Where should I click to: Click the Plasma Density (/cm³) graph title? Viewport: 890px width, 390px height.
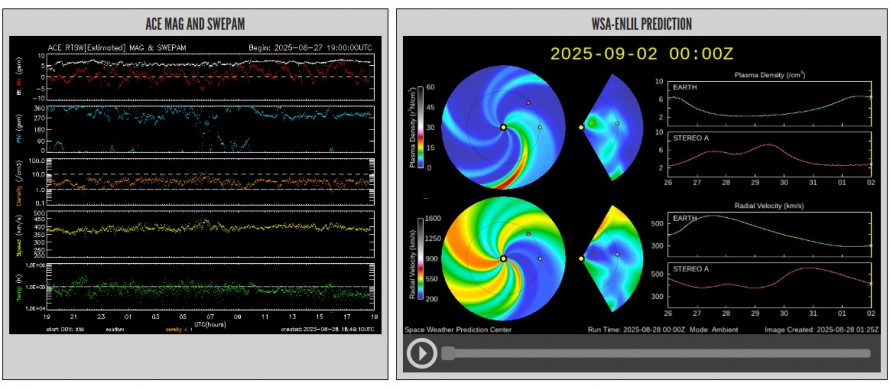(770, 74)
